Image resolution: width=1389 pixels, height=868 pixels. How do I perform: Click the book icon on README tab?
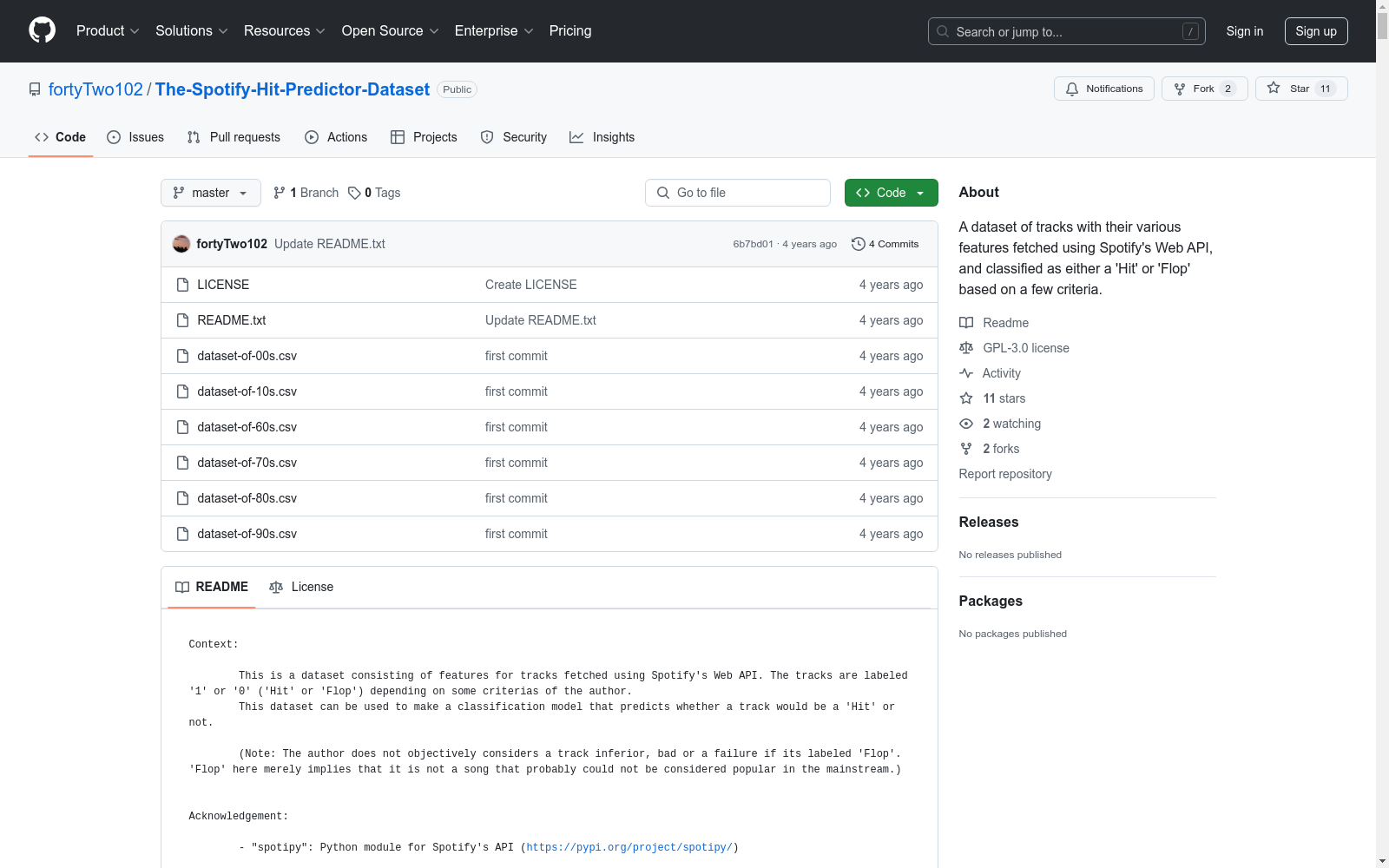(182, 587)
